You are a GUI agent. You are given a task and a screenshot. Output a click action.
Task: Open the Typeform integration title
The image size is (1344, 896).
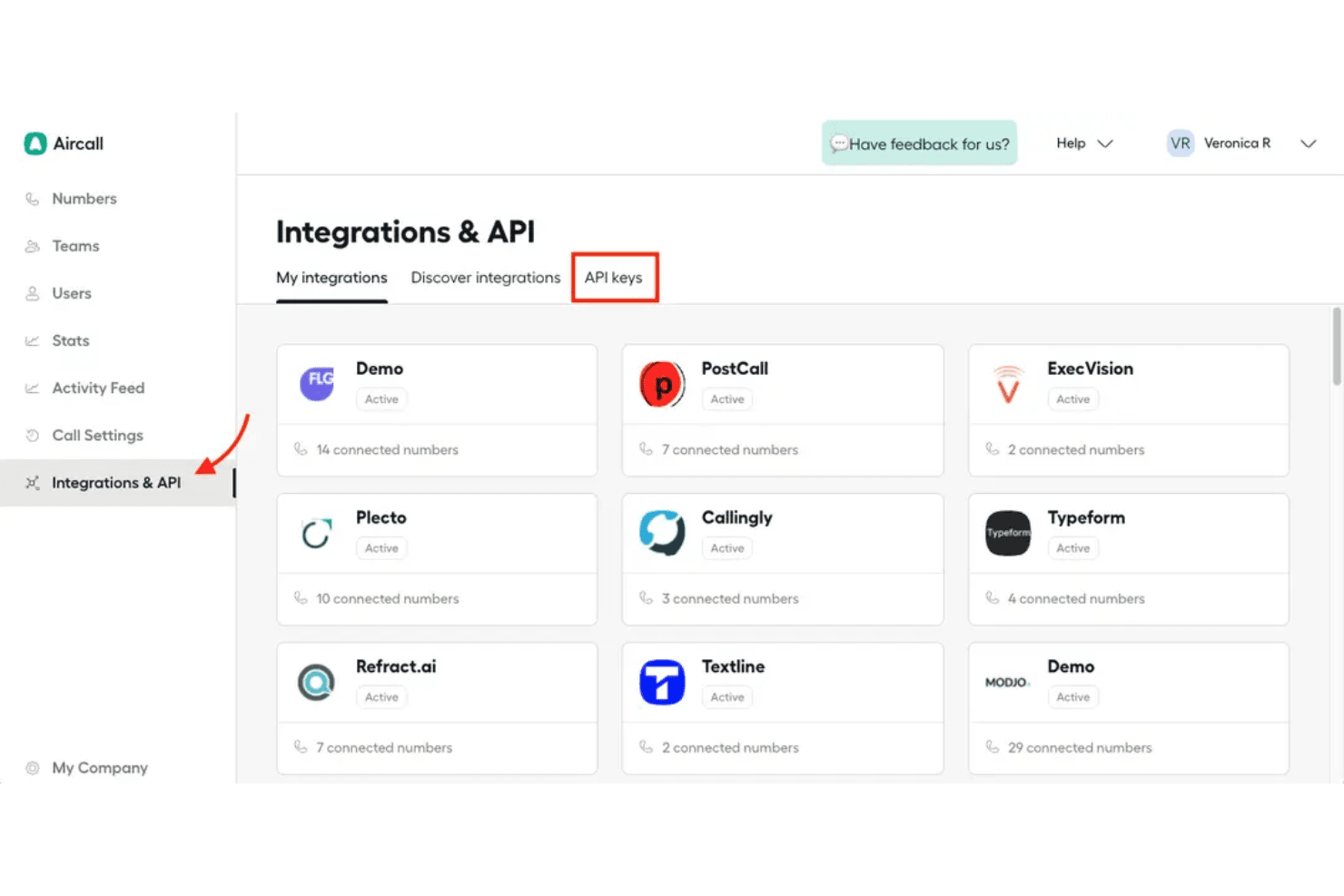[1086, 517]
